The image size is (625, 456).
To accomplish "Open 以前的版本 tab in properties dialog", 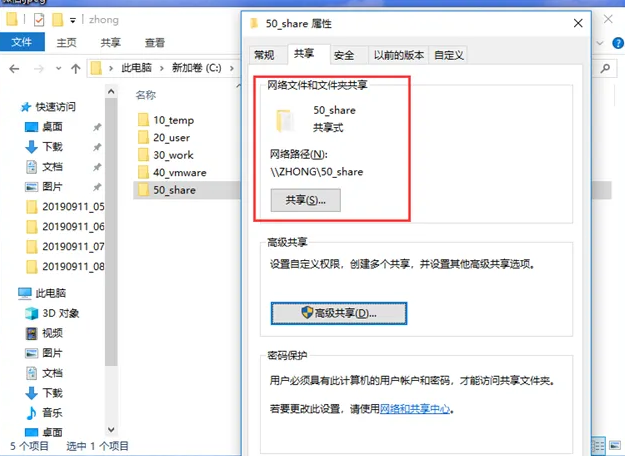I will coord(399,55).
